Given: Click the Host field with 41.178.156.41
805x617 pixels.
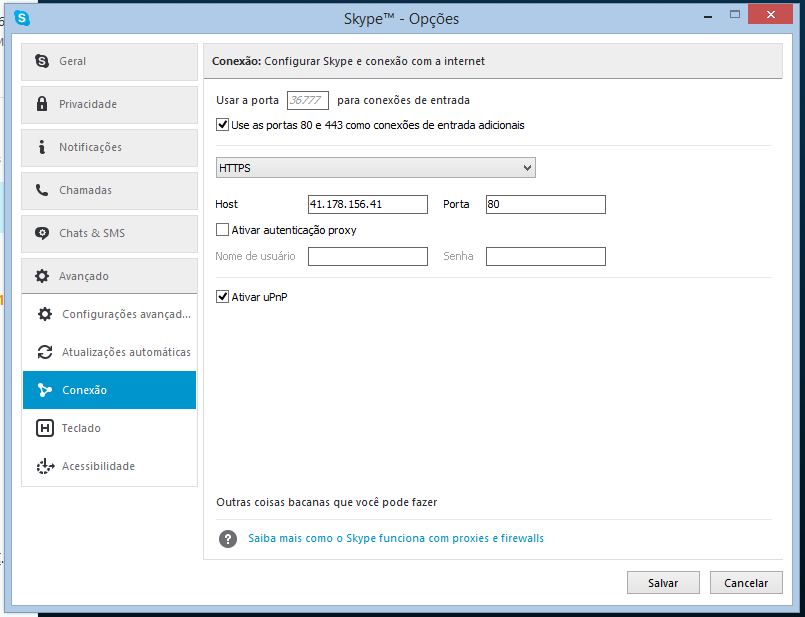Looking at the screenshot, I should (368, 204).
